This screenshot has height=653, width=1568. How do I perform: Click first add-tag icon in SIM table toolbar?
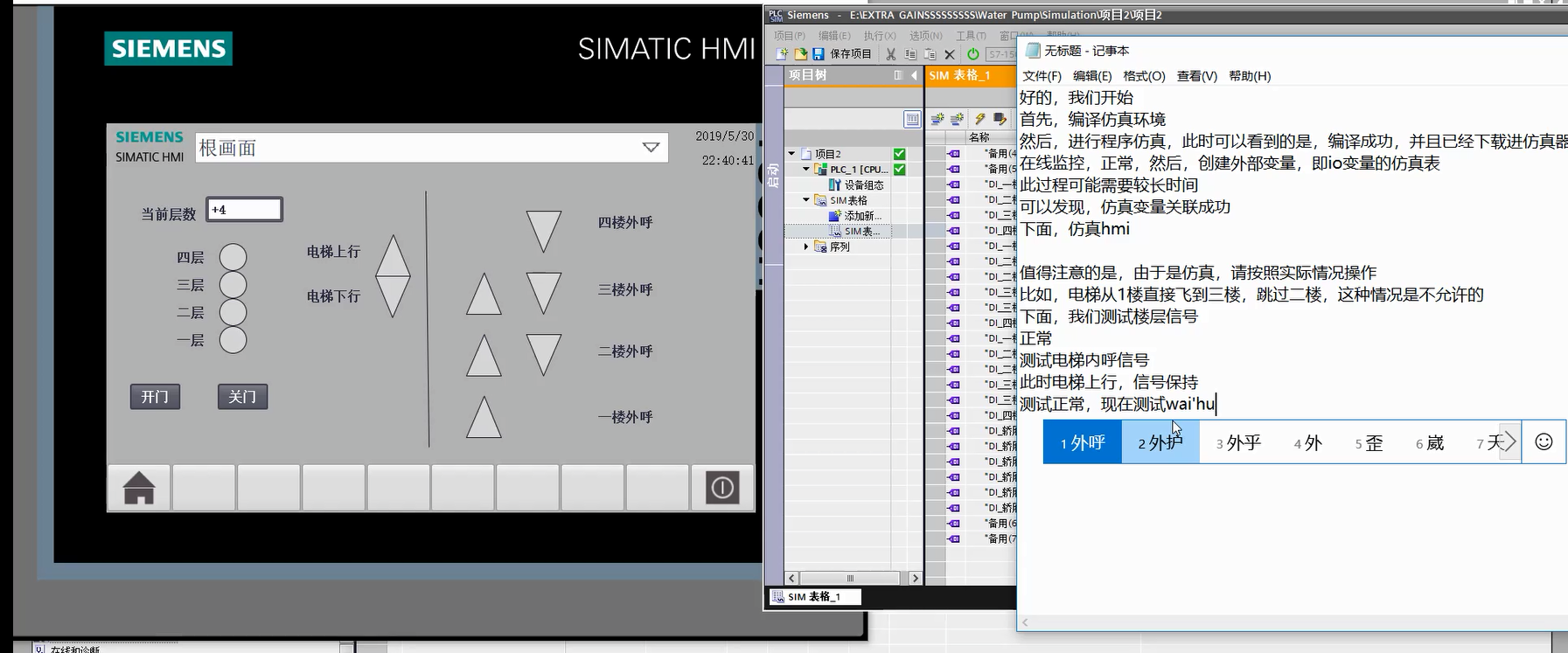pyautogui.click(x=937, y=119)
